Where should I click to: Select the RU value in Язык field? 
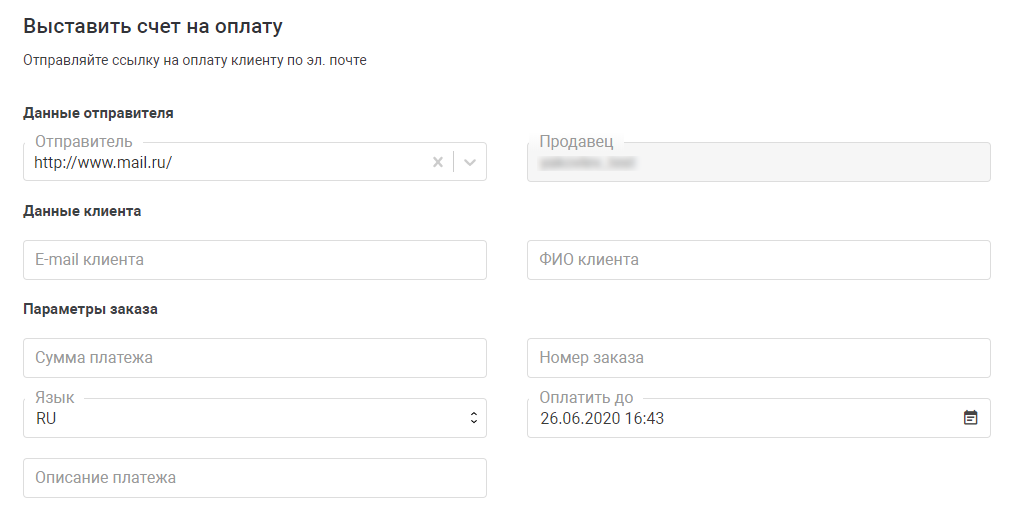click(x=46, y=419)
